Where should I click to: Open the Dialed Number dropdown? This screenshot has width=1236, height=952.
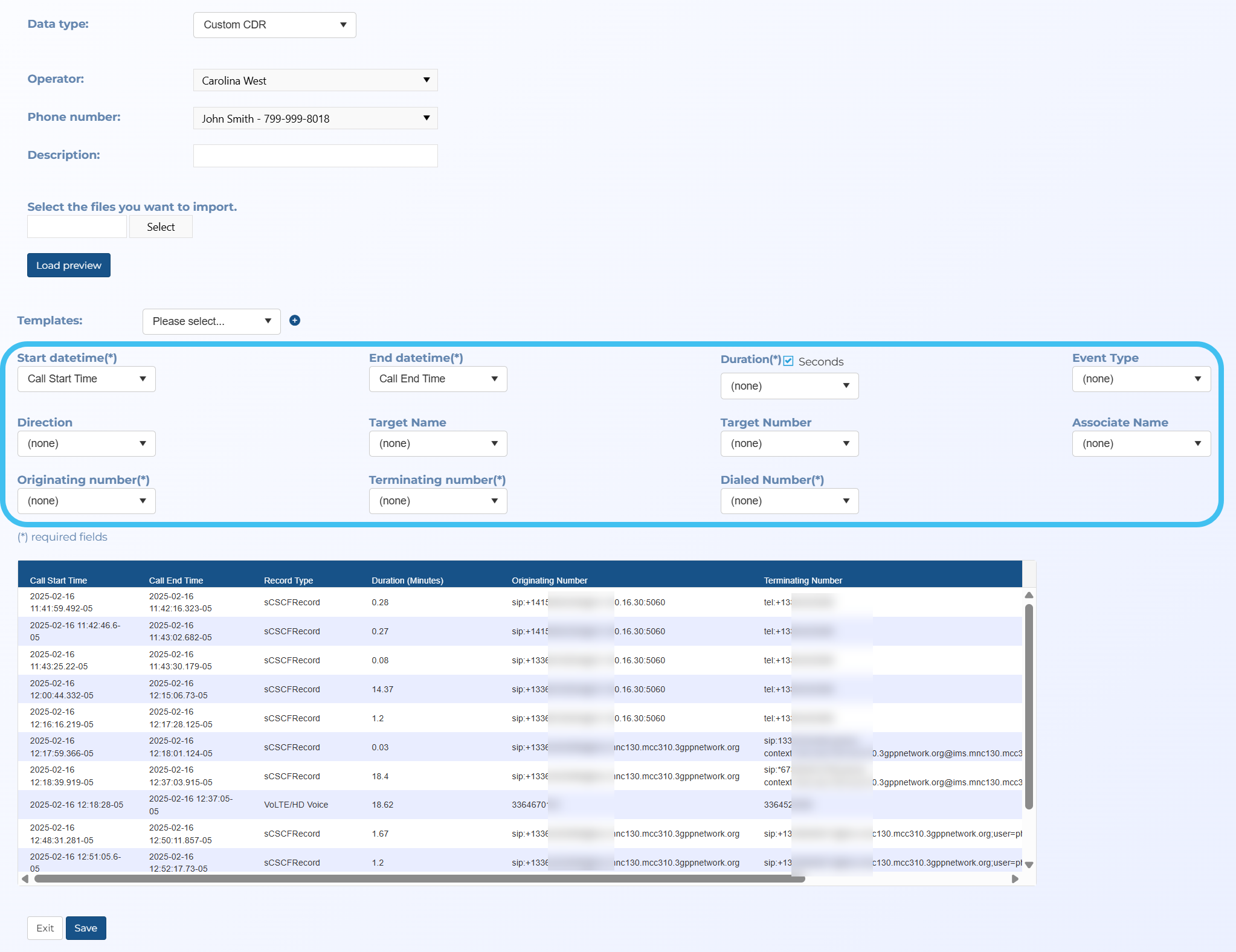point(789,501)
